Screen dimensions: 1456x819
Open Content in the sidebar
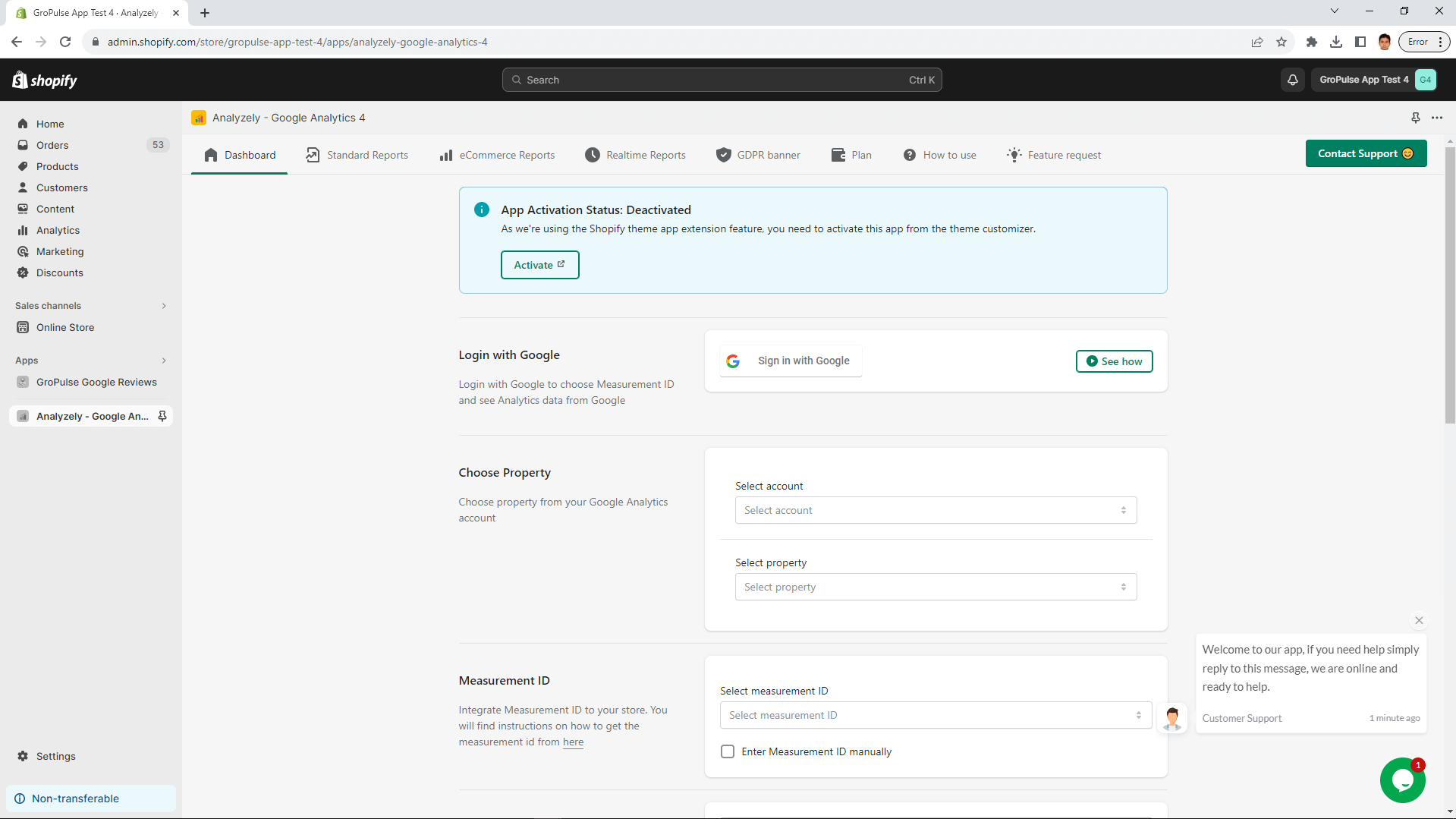[x=55, y=209]
